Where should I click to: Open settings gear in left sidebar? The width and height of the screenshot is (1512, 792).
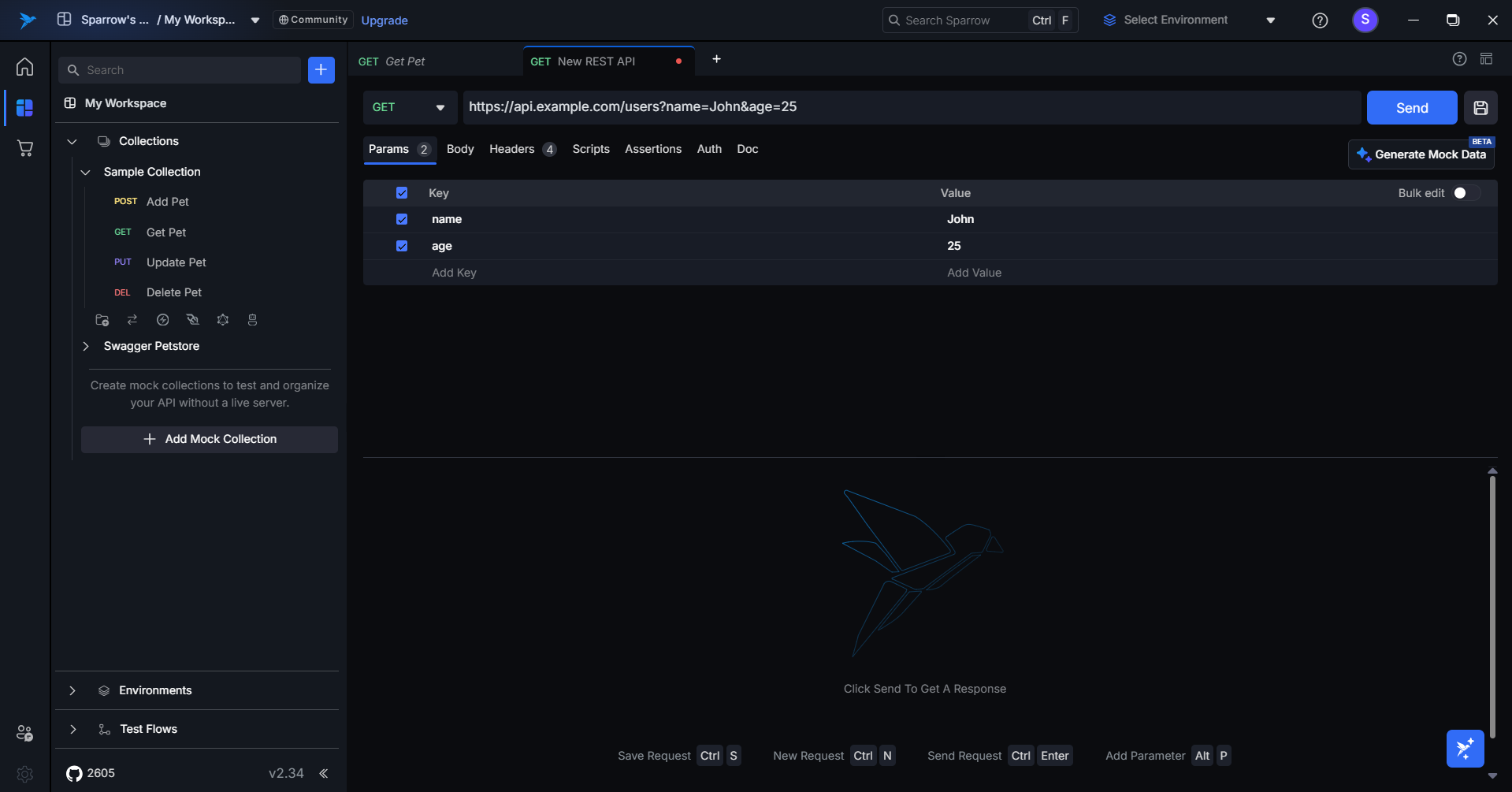(25, 774)
